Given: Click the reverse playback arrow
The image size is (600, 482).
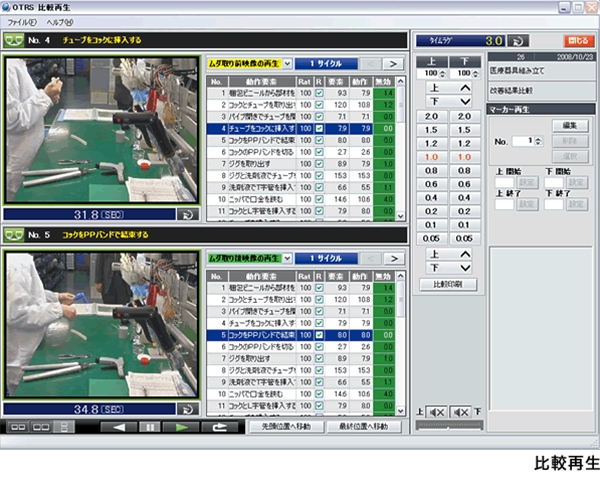Looking at the screenshot, I should (119, 427).
